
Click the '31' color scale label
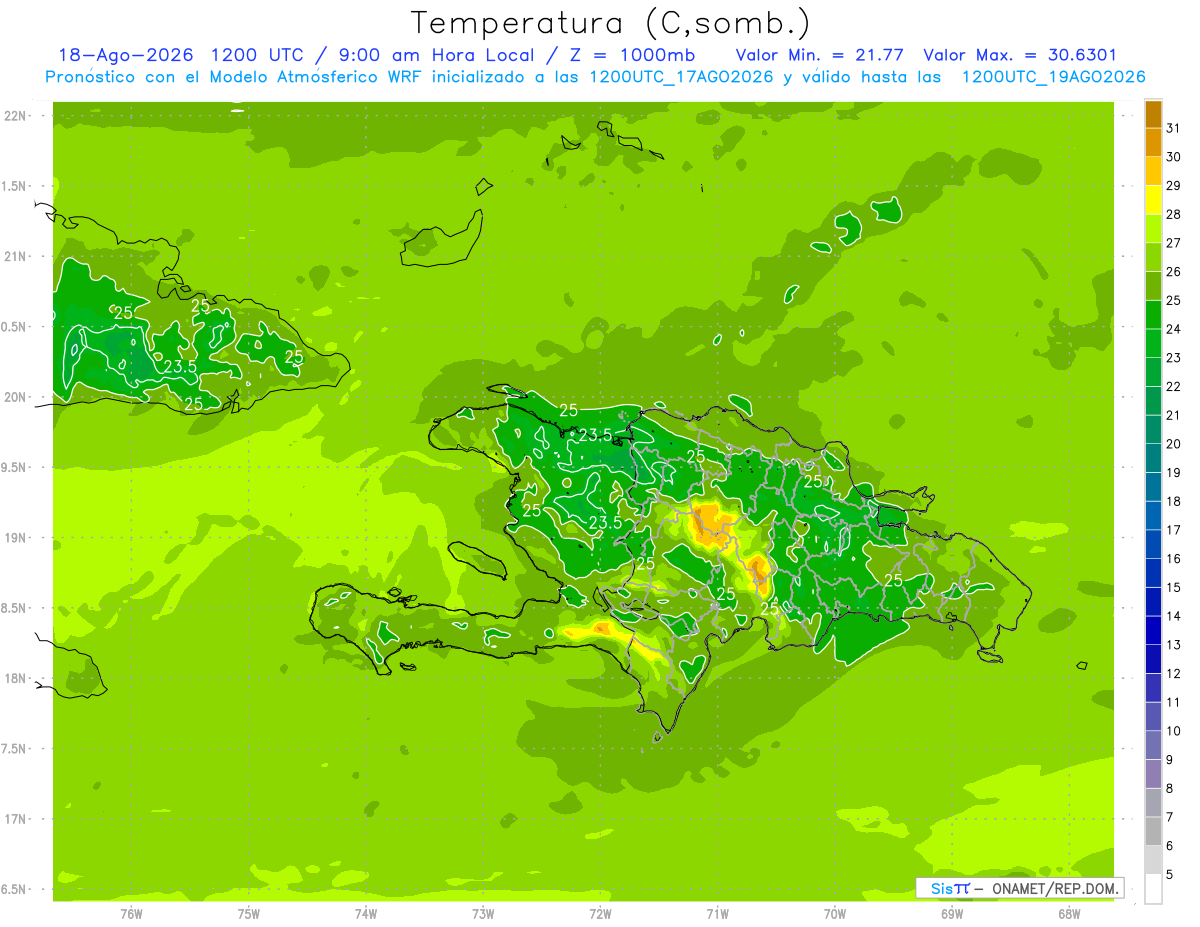point(1173,128)
